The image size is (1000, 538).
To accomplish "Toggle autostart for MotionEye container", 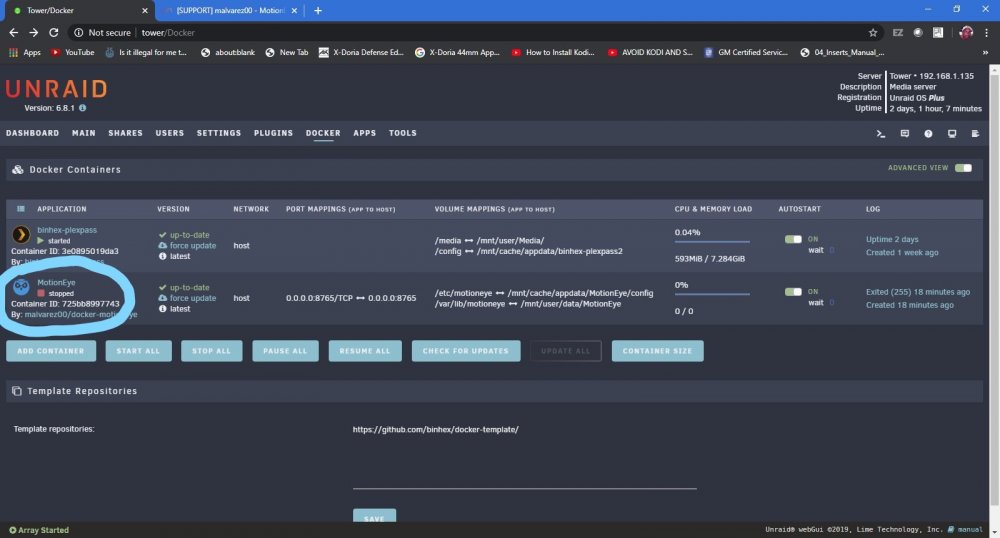I will (793, 291).
